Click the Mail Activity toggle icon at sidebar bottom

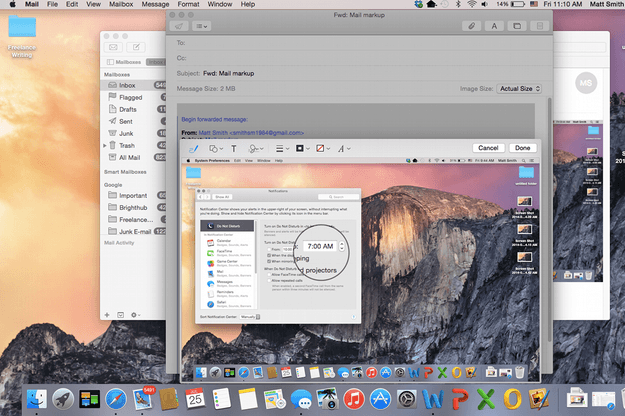click(x=120, y=315)
